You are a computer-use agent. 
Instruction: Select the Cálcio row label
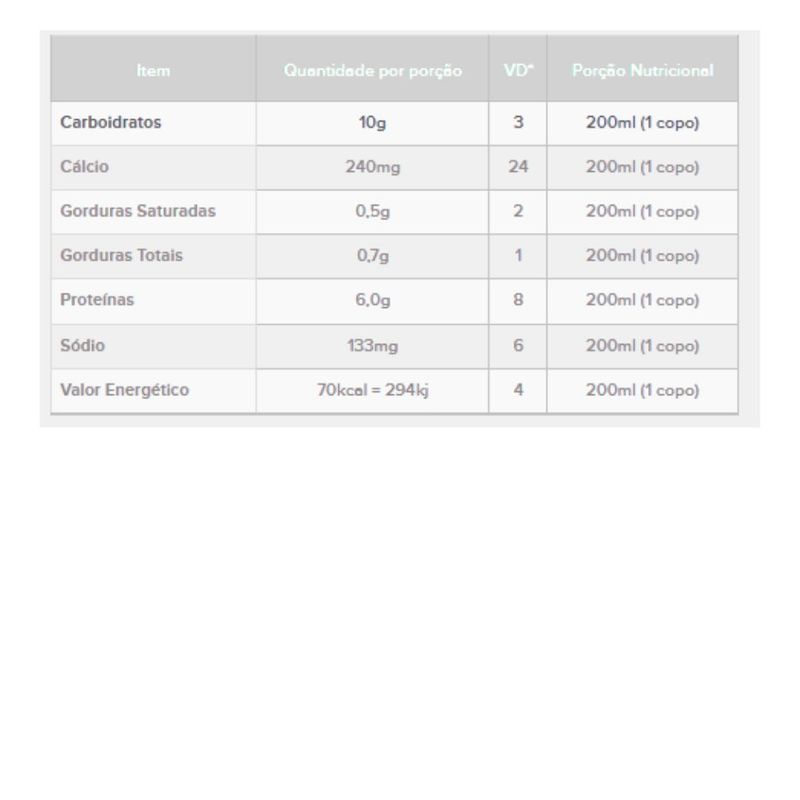pos(85,167)
